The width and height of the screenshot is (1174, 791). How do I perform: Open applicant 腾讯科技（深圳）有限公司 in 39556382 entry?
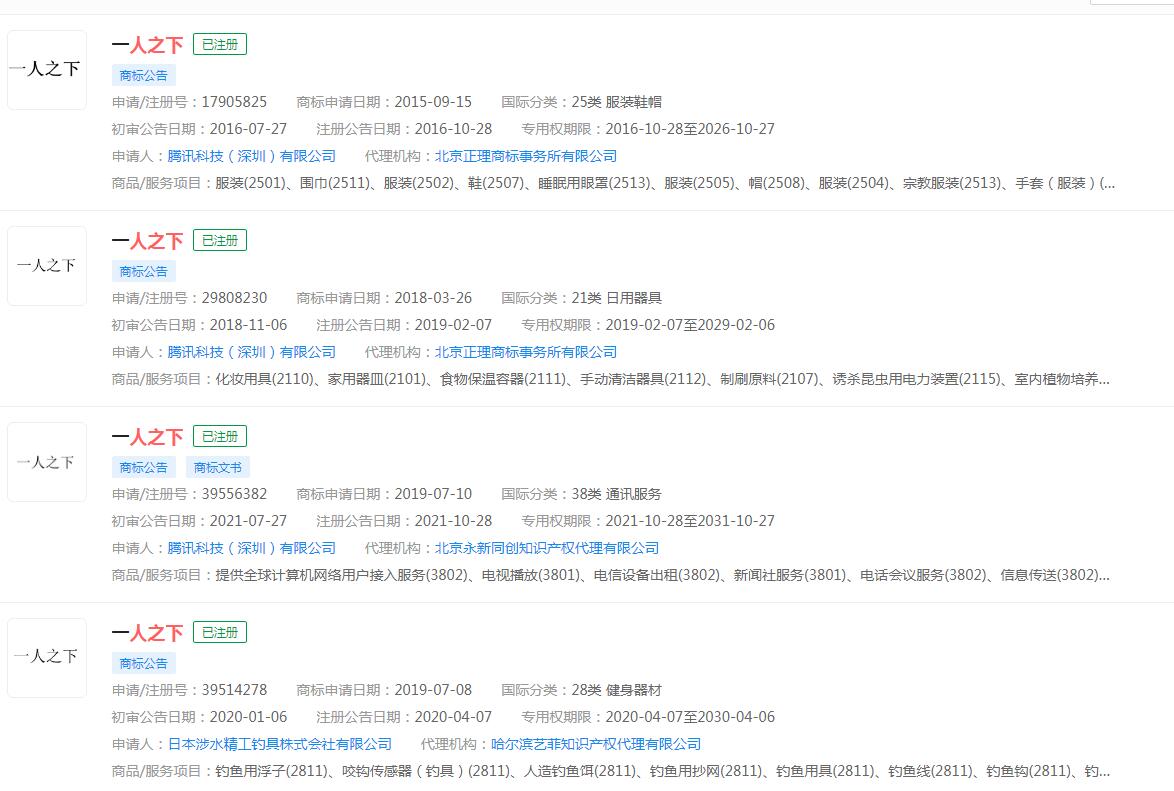(252, 548)
